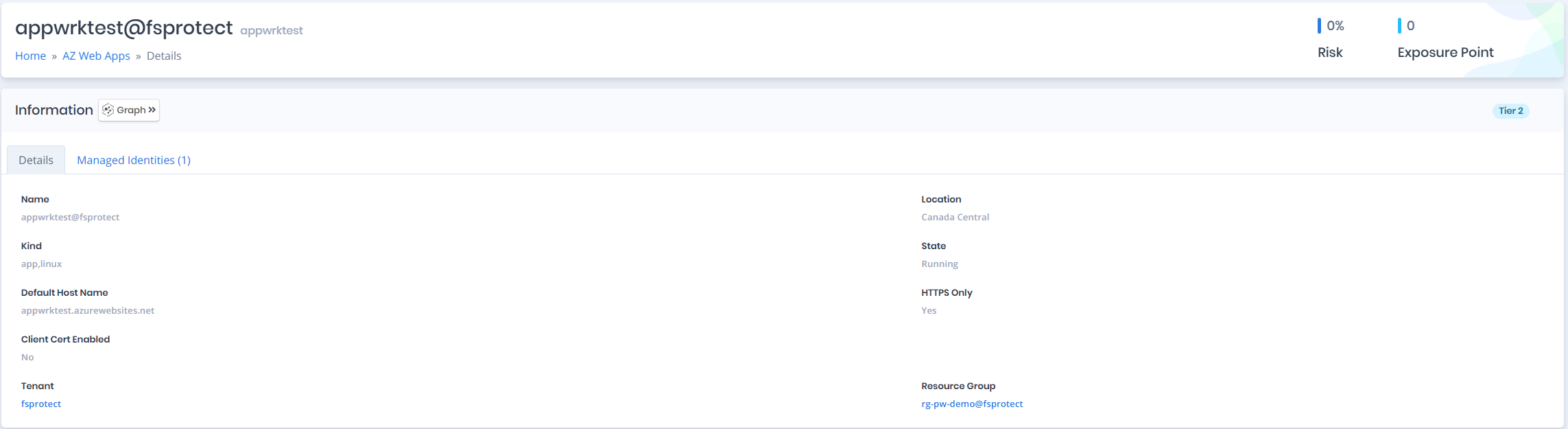1568x429 pixels.
Task: Go to Home breadcrumb link
Action: [x=31, y=56]
